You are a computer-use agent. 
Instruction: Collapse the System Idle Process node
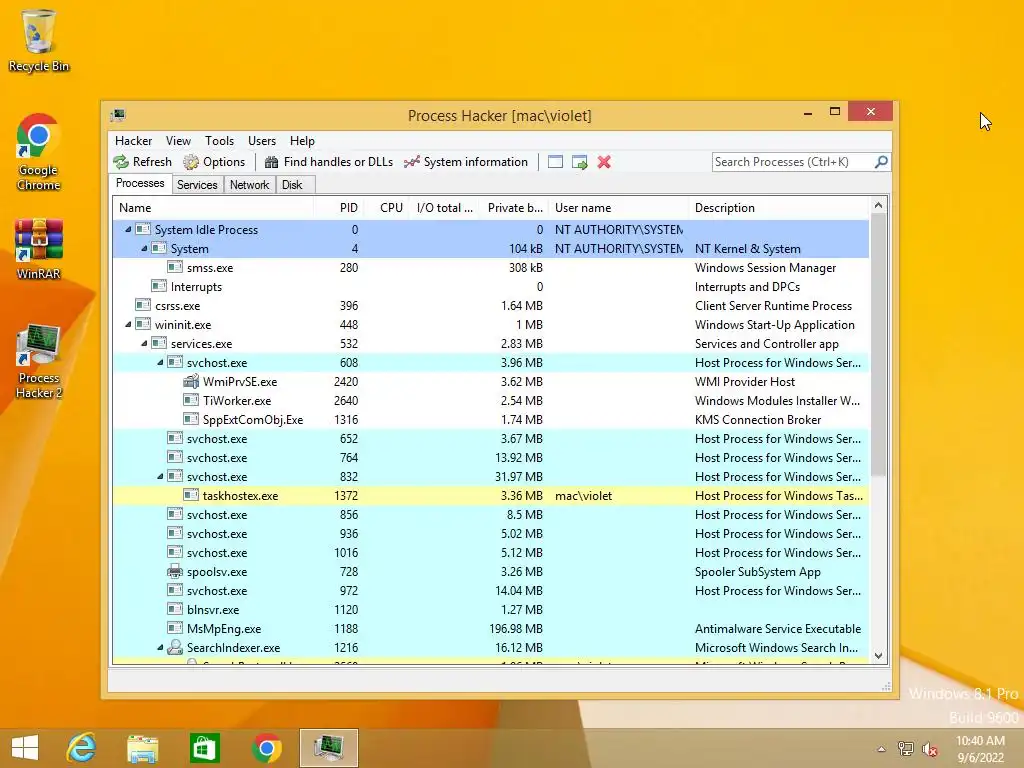[x=128, y=229]
